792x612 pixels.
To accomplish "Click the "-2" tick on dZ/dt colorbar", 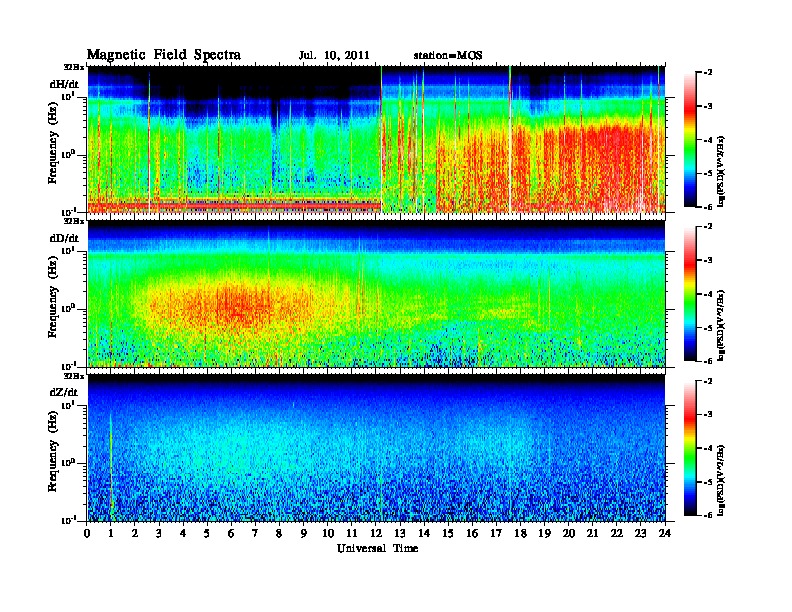I will [x=708, y=381].
